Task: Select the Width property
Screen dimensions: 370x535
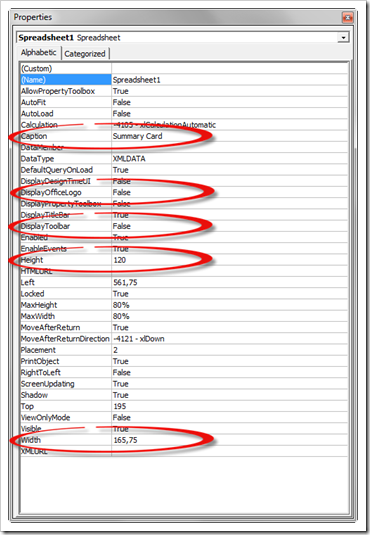Action: pyautogui.click(x=31, y=440)
